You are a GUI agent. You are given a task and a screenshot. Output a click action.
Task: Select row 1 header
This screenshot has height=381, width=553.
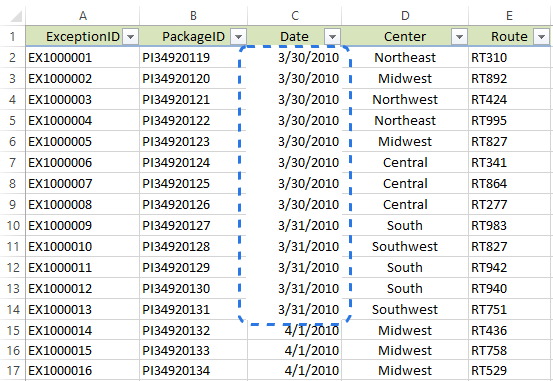point(12,37)
